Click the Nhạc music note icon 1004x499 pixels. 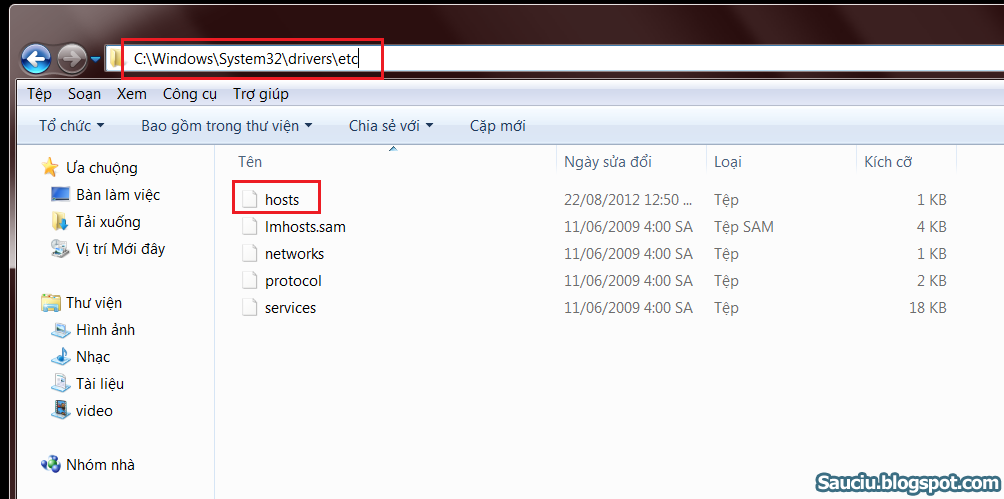pyautogui.click(x=61, y=356)
